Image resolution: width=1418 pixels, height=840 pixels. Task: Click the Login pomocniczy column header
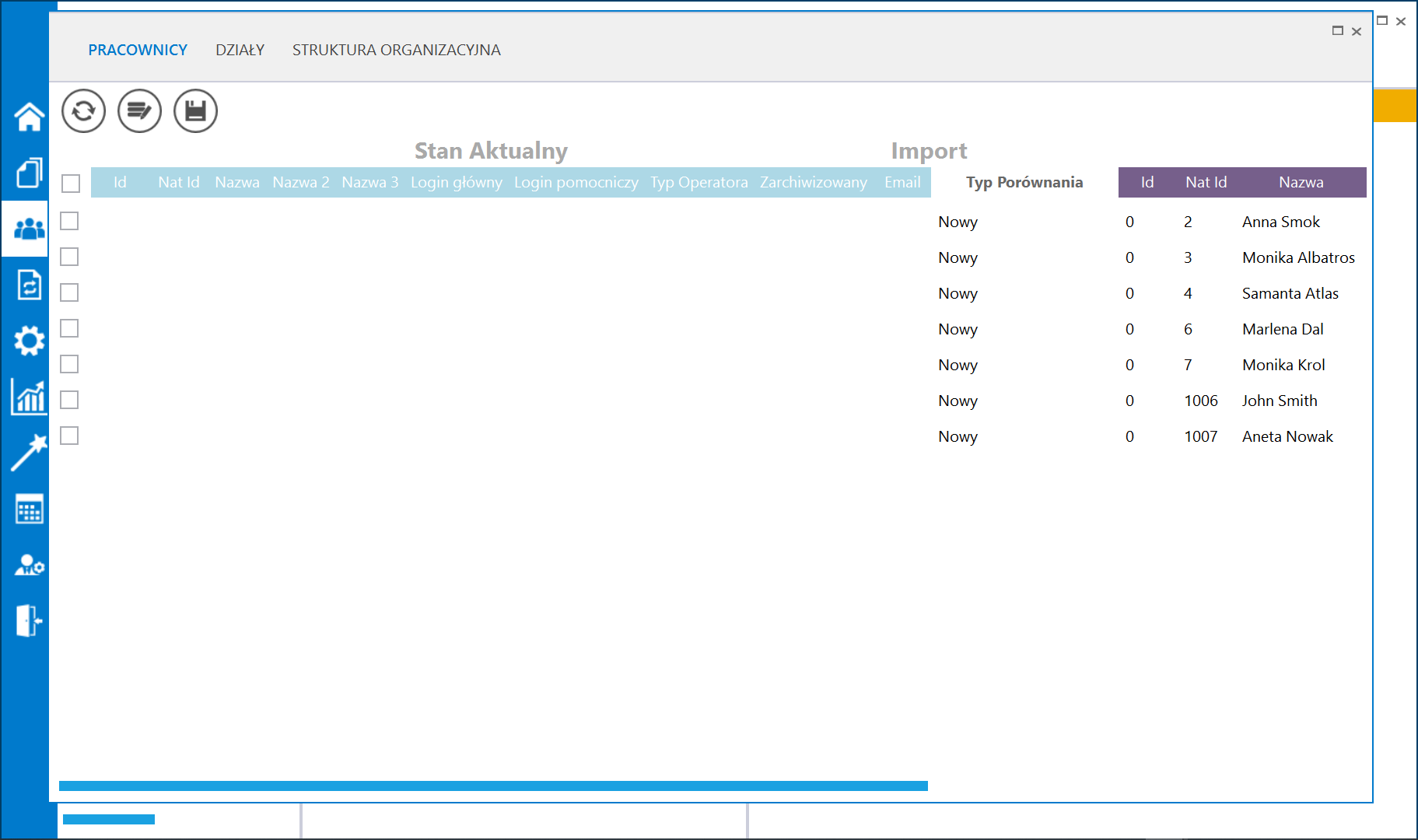(576, 182)
